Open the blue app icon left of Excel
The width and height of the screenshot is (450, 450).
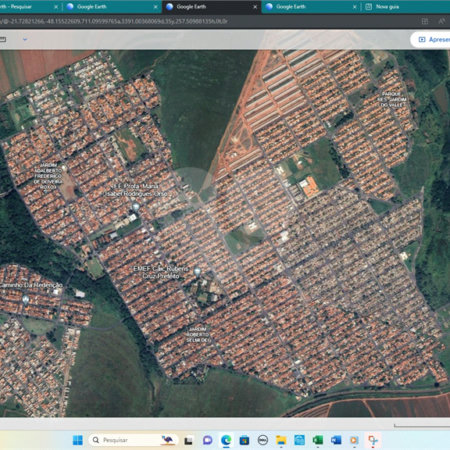(299, 440)
